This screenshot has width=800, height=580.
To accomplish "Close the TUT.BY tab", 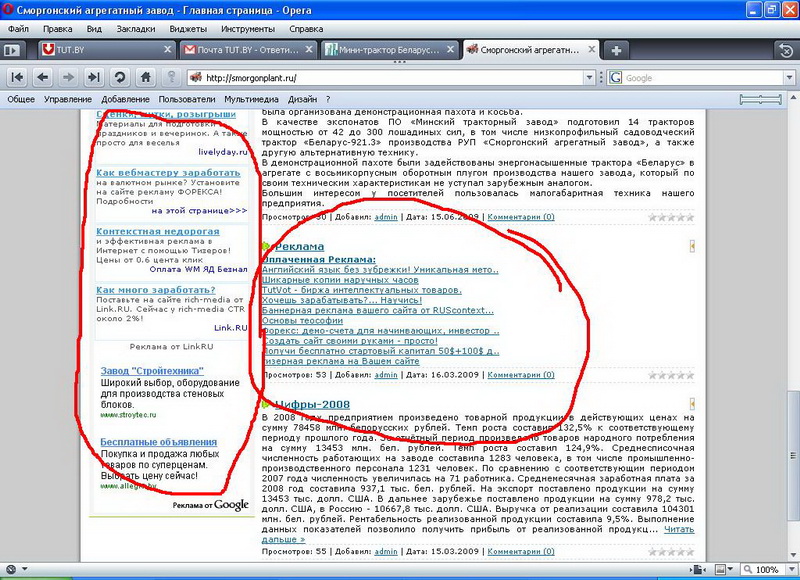I will pyautogui.click(x=167, y=49).
